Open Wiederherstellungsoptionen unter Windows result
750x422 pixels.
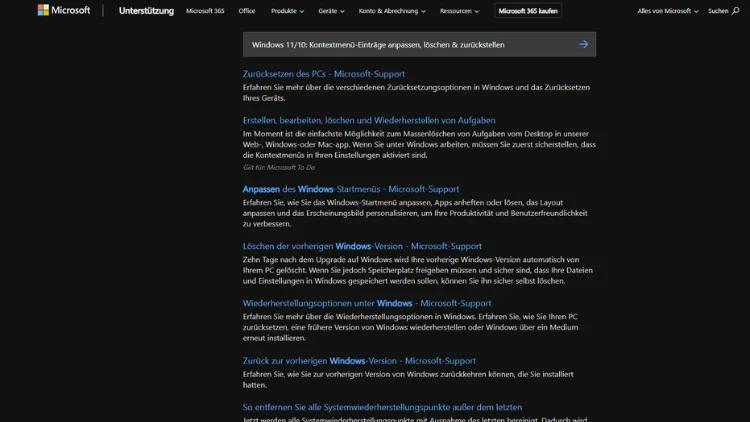click(367, 303)
